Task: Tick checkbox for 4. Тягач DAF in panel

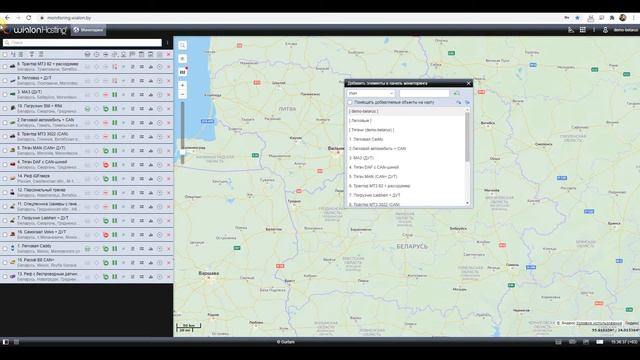Action: tap(5, 164)
